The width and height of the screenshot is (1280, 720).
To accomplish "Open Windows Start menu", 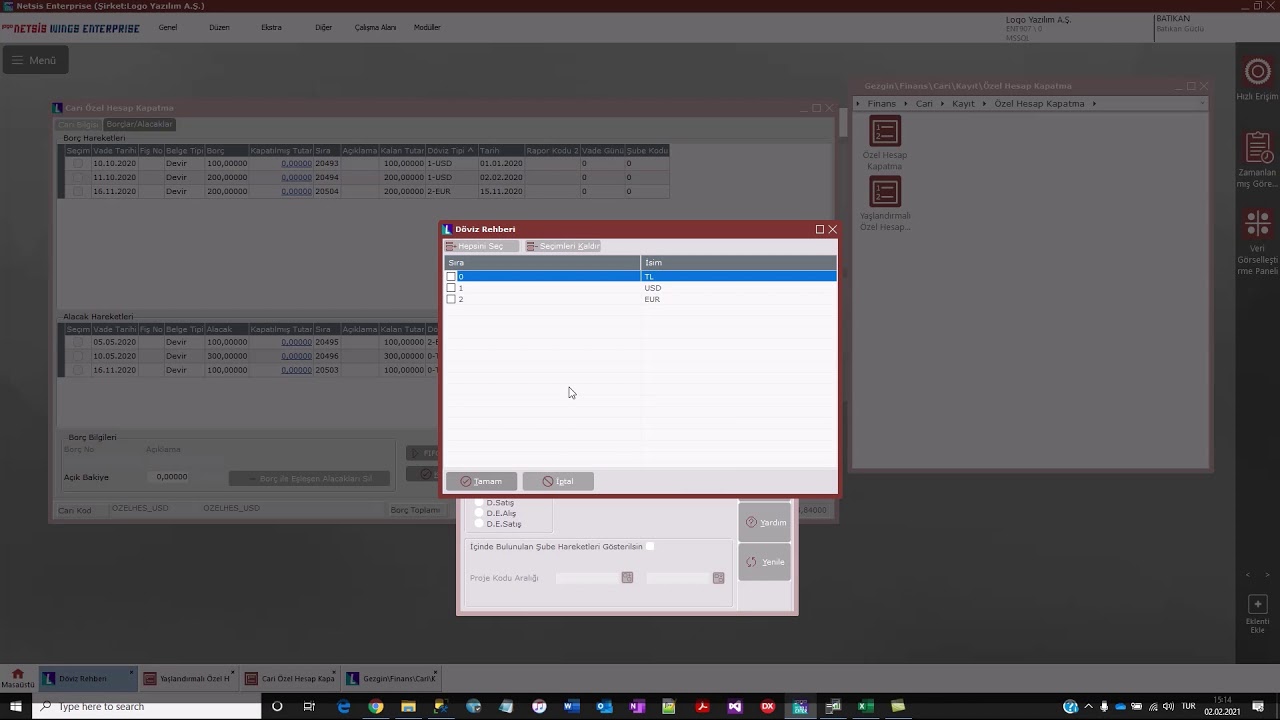I will [x=15, y=706].
